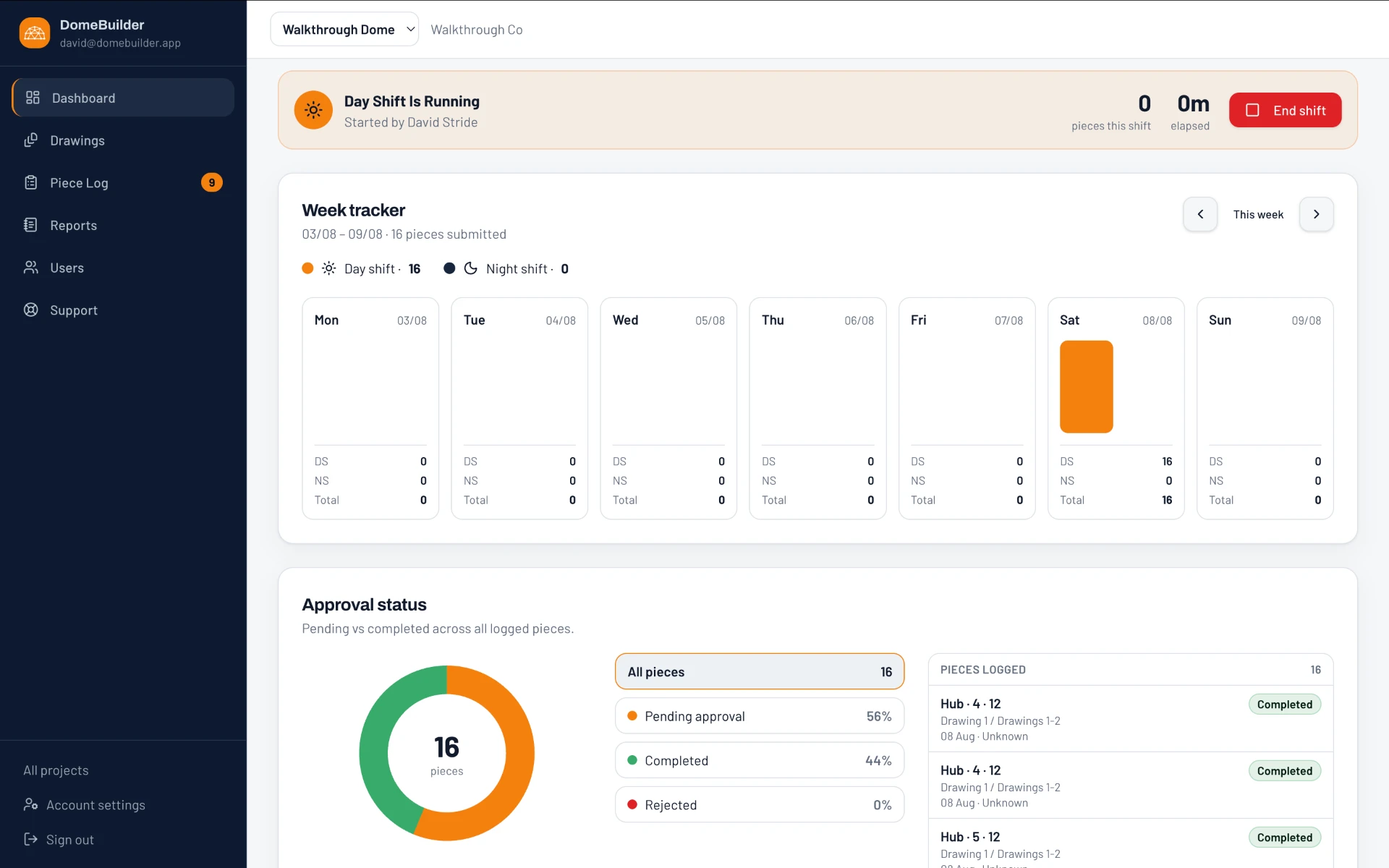Click 'Started by David Stride' text
Image resolution: width=1389 pixels, height=868 pixels.
tap(410, 122)
